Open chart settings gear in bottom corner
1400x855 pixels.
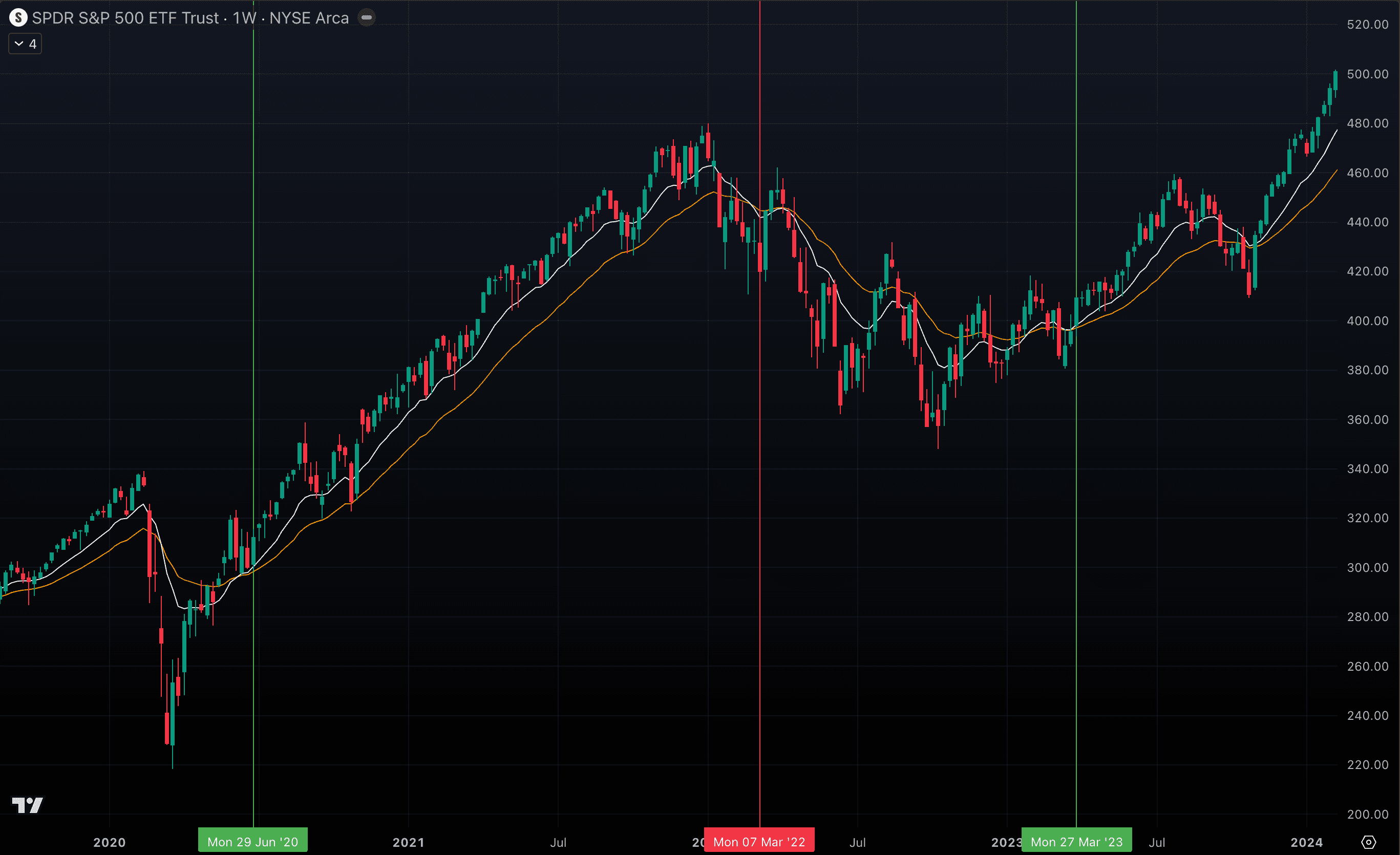pyautogui.click(x=1369, y=842)
